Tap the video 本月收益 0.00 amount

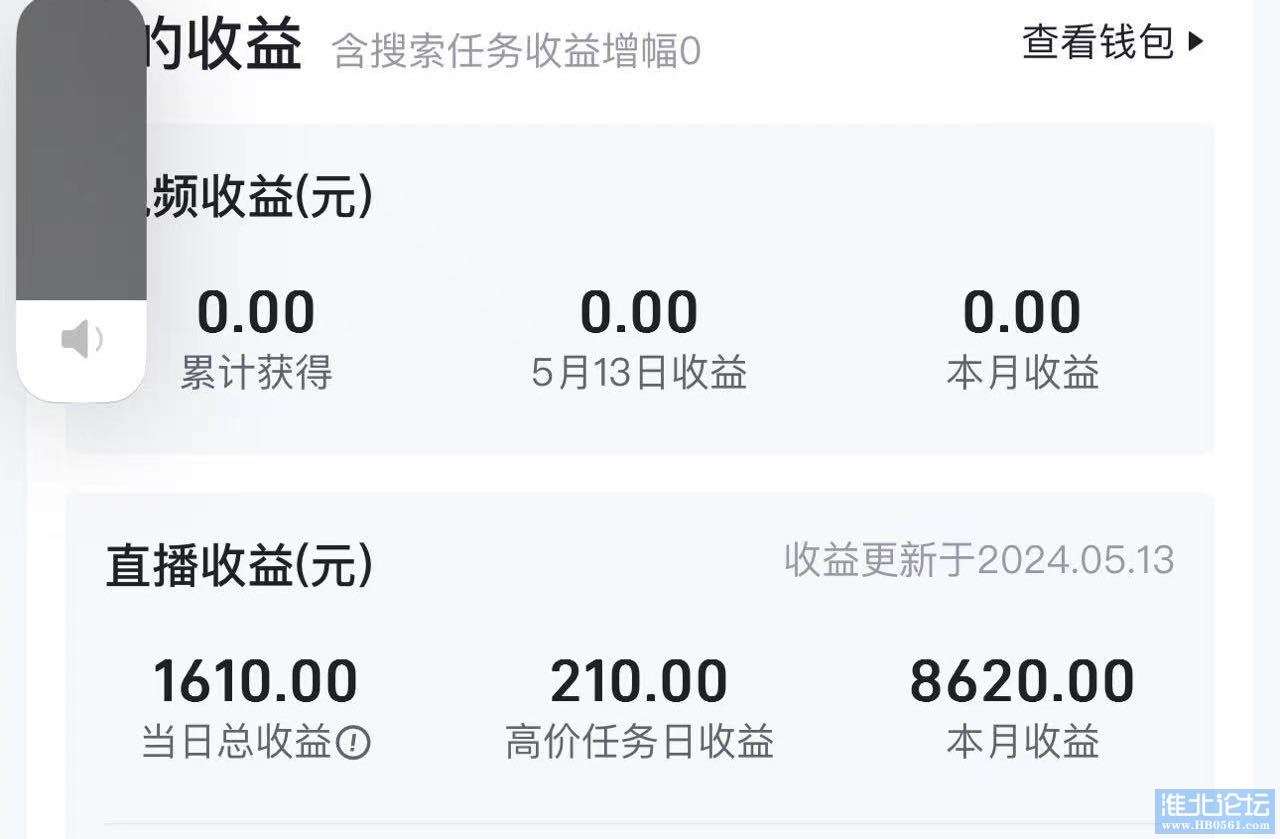tap(1022, 312)
